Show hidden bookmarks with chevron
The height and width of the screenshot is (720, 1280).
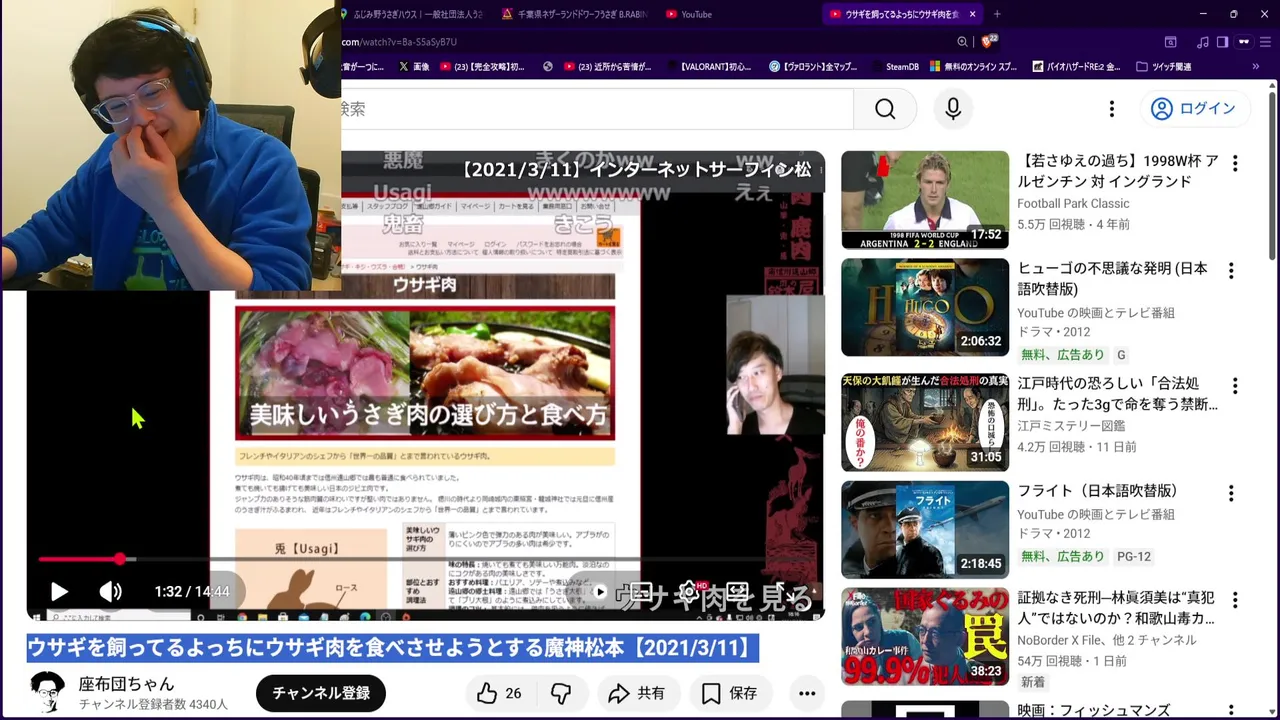coord(1258,67)
